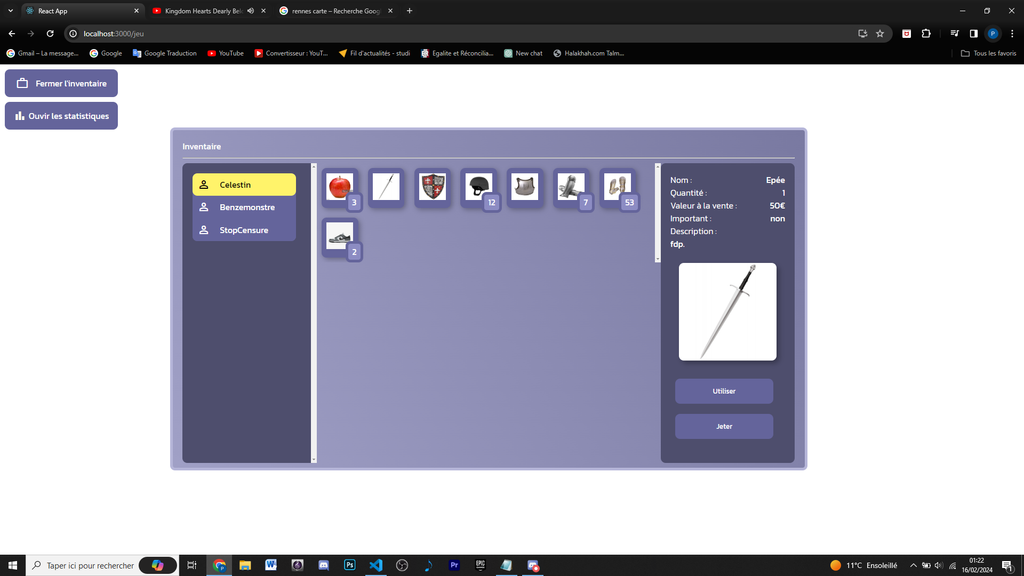Viewport: 1024px width, 576px height.
Task: Select the gauntlets item with 53 count
Action: [617, 186]
